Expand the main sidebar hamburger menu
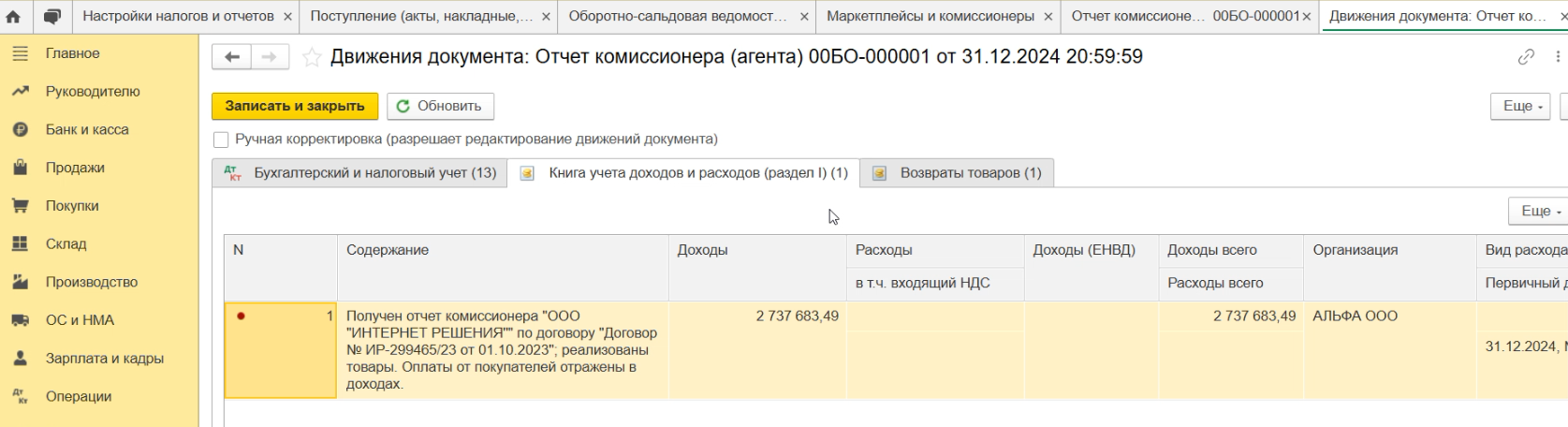 point(20,53)
